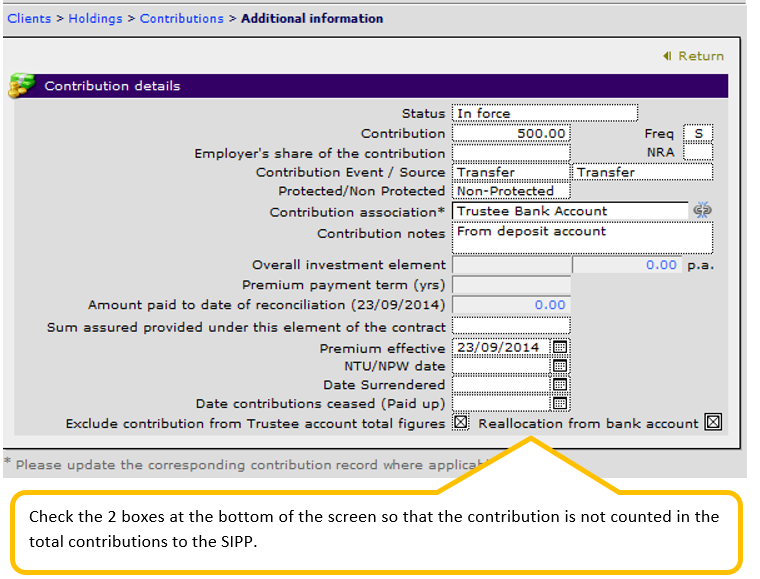Click the Premium effective date field 23/09/2014

502,347
